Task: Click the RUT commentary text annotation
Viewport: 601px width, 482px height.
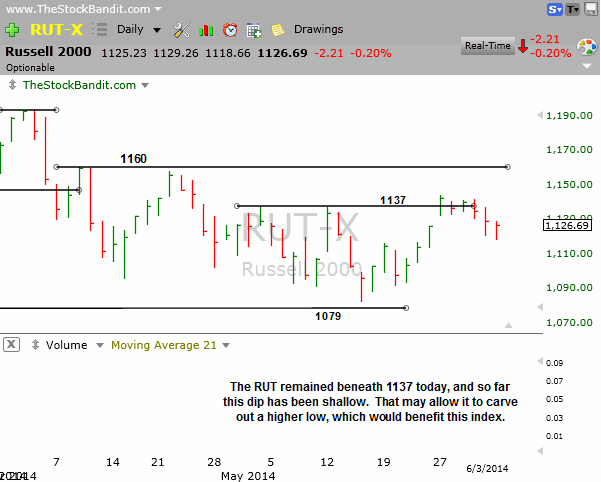Action: point(370,402)
